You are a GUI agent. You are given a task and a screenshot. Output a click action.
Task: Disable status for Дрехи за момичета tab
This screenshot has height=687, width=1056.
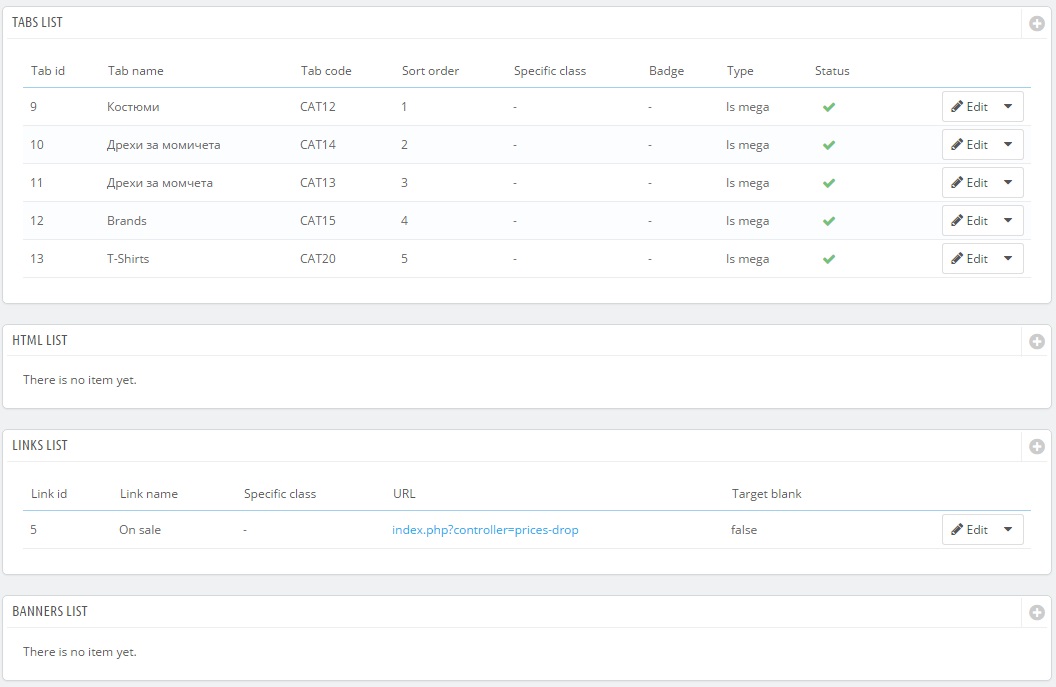tap(829, 145)
